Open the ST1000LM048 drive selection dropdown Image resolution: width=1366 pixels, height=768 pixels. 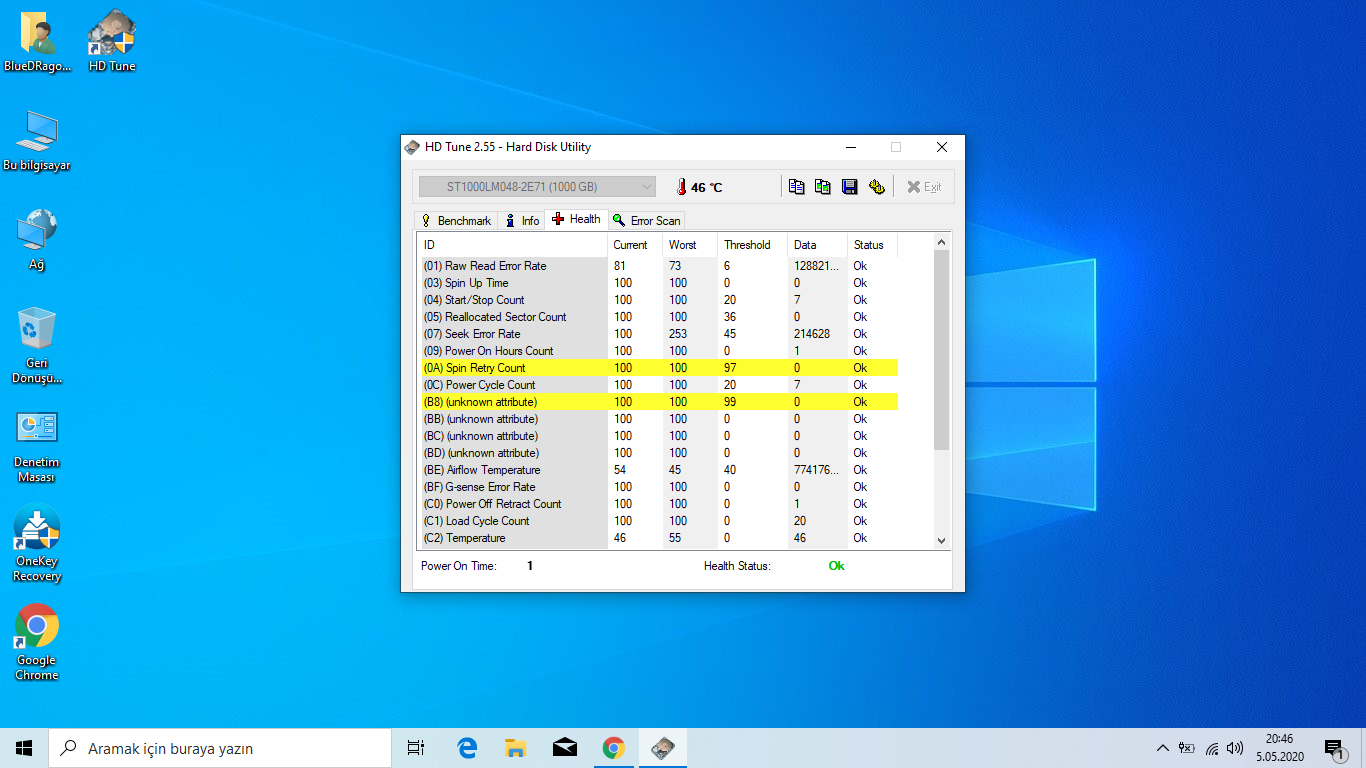pos(535,187)
